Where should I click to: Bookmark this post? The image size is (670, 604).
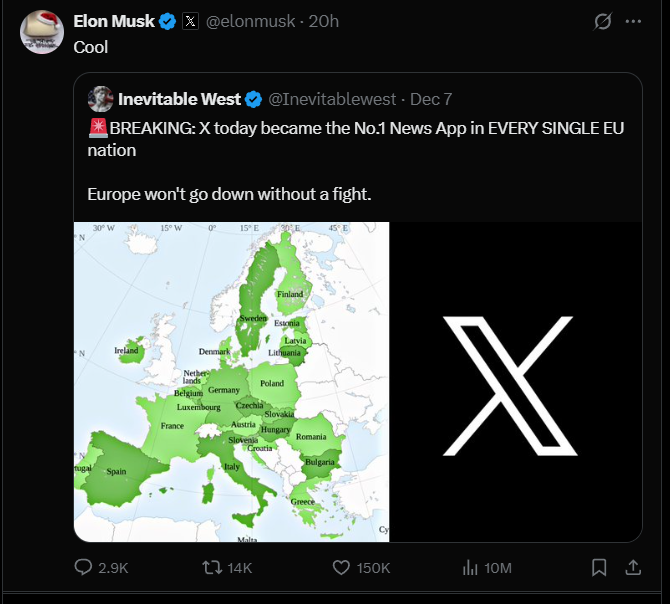599,567
